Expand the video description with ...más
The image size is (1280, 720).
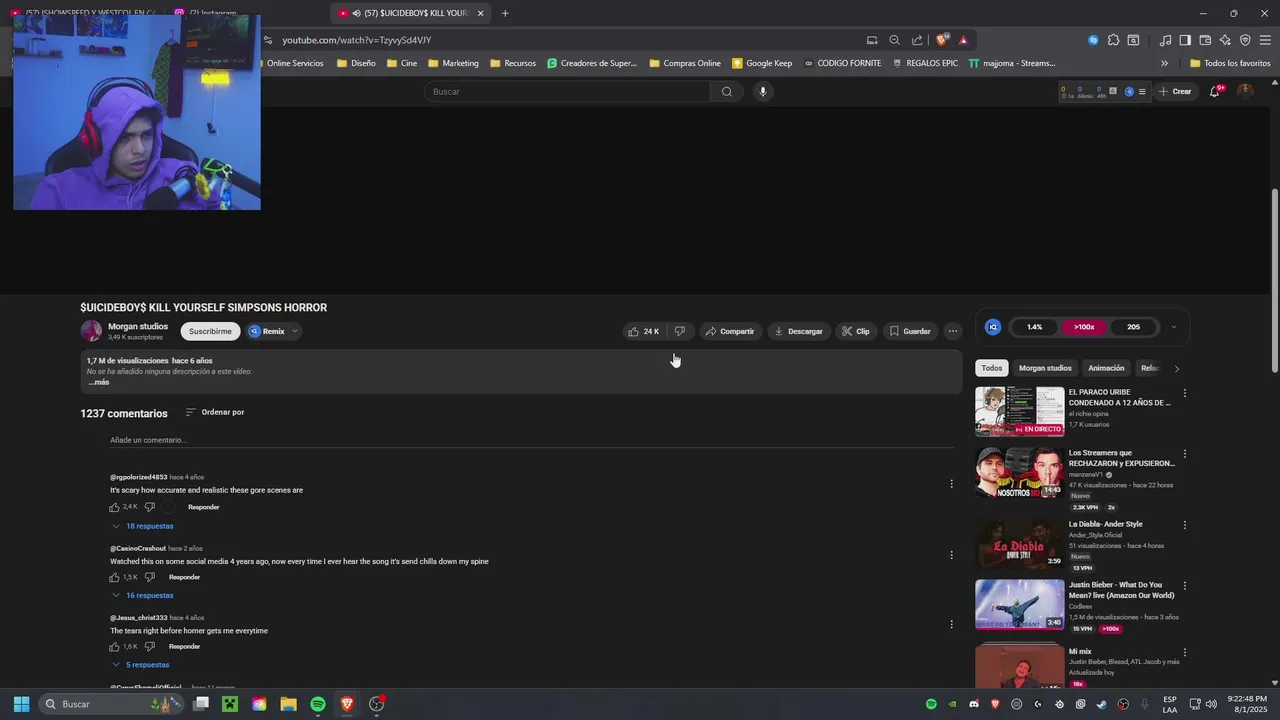coord(98,382)
